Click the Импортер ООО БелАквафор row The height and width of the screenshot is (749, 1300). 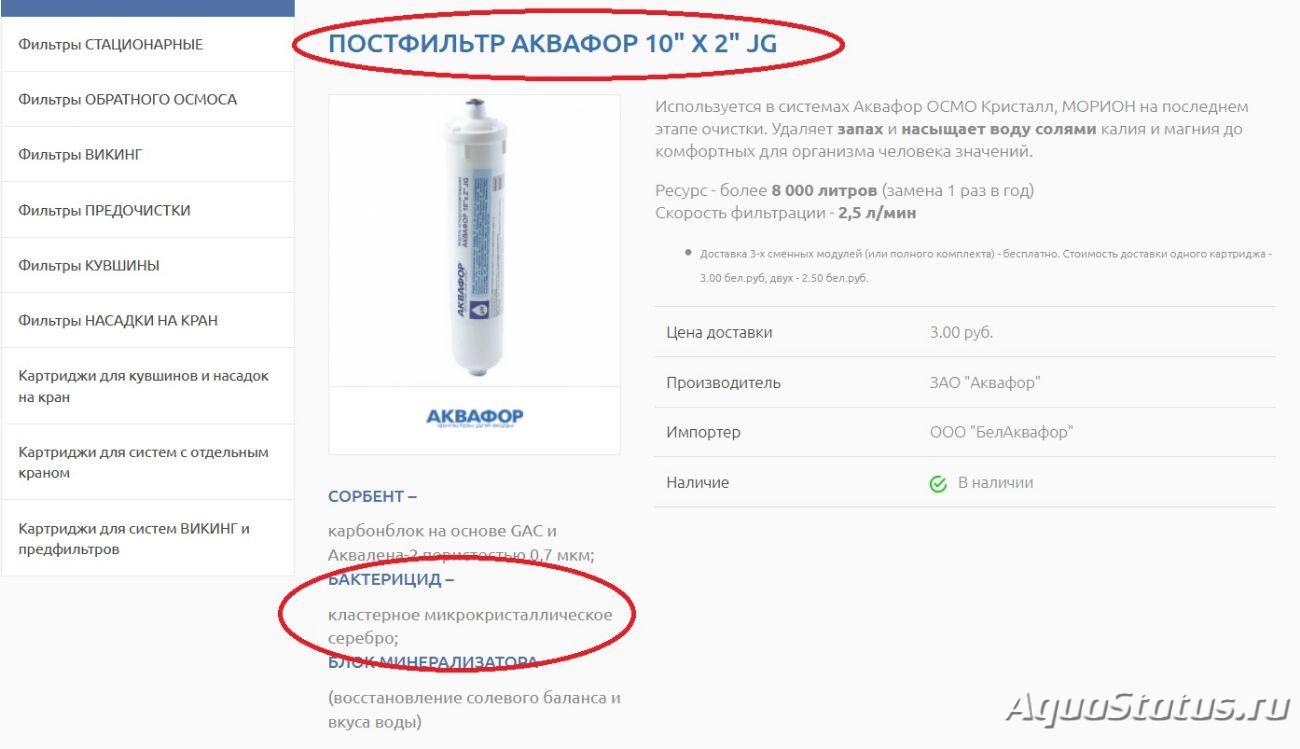tap(965, 432)
